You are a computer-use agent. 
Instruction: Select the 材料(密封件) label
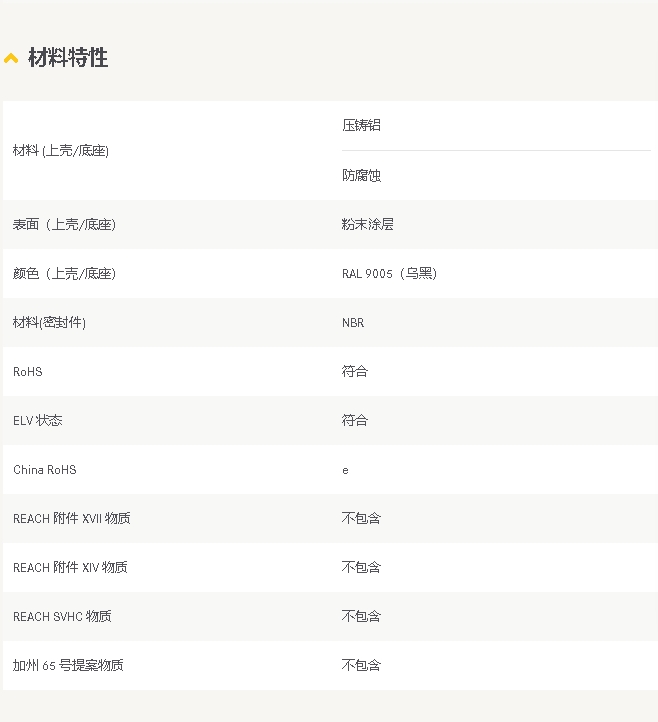[x=49, y=322]
